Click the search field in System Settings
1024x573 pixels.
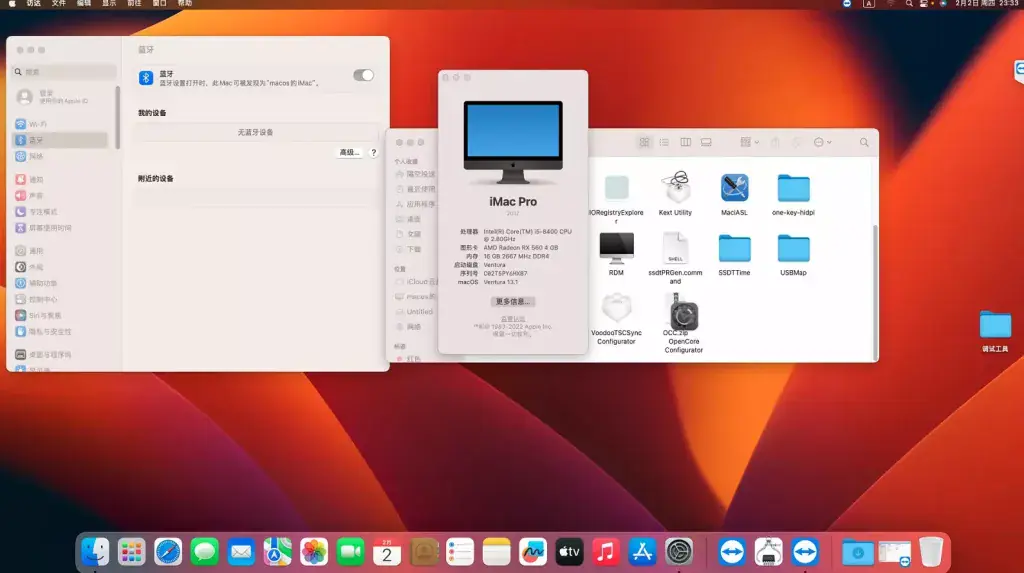64,72
